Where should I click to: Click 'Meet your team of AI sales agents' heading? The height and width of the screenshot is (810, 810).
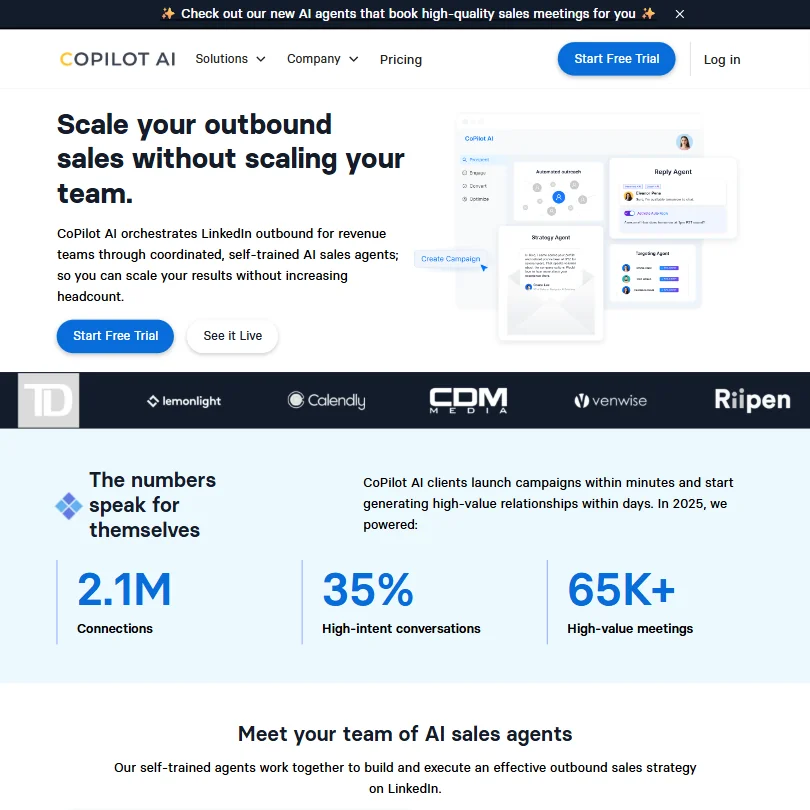click(x=405, y=734)
